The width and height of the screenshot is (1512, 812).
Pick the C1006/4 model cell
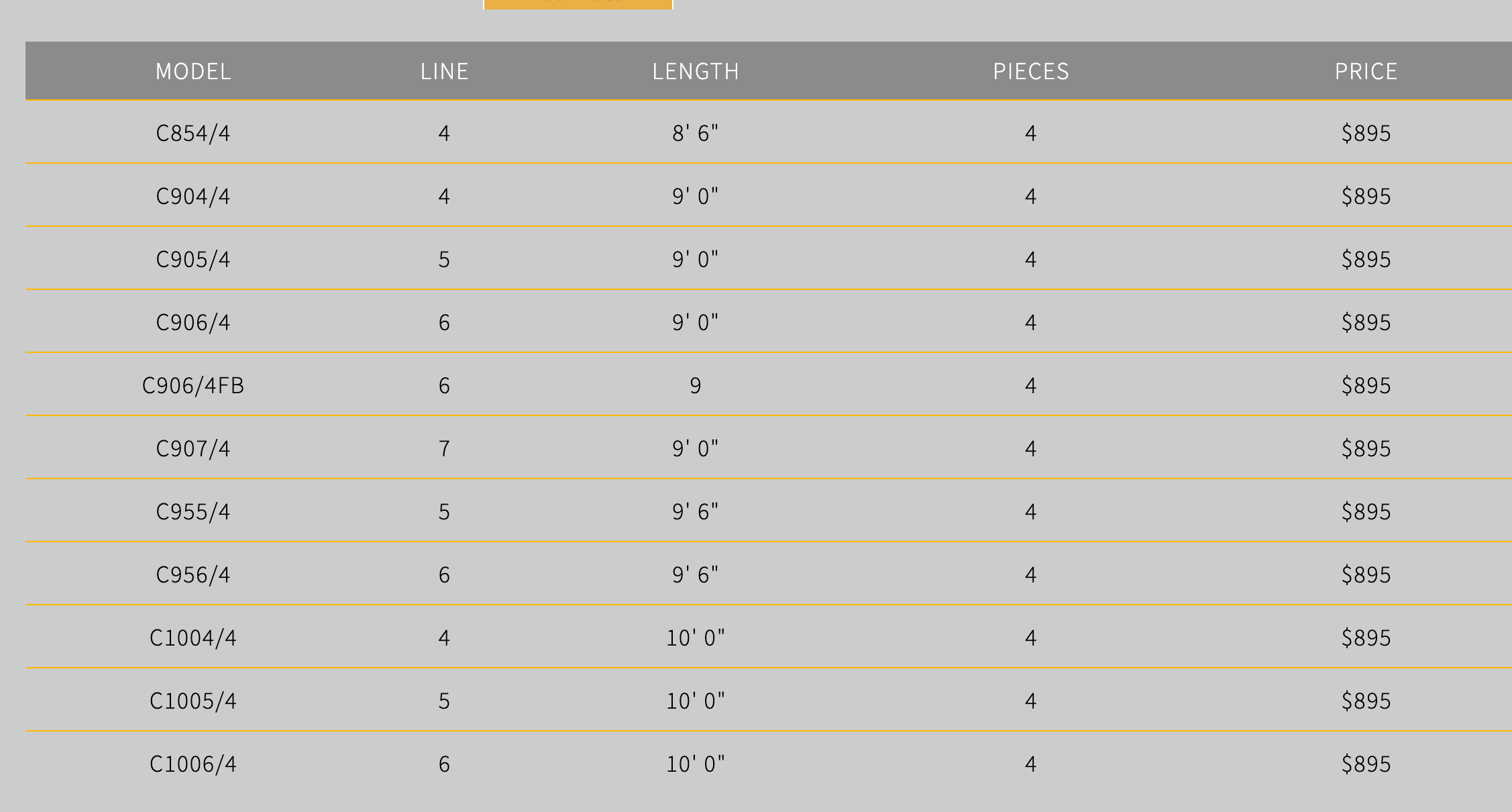[x=193, y=764]
